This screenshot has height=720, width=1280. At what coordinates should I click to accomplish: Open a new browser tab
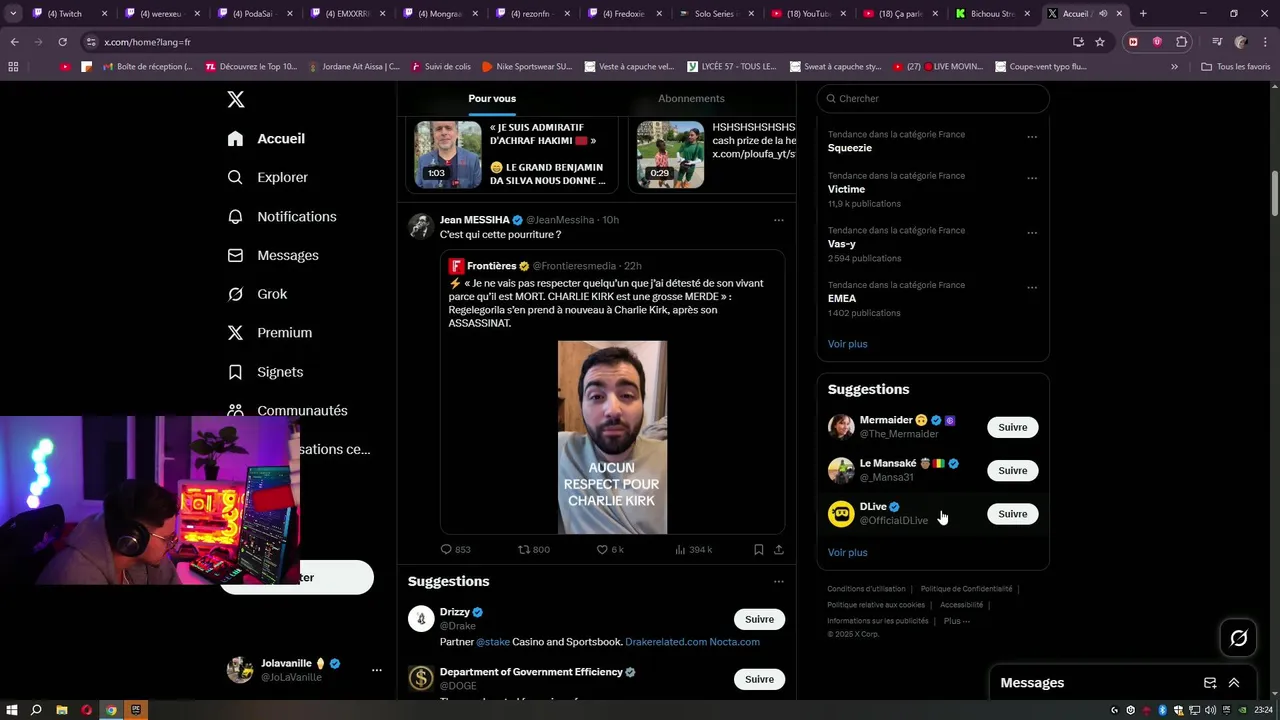coord(1143,14)
